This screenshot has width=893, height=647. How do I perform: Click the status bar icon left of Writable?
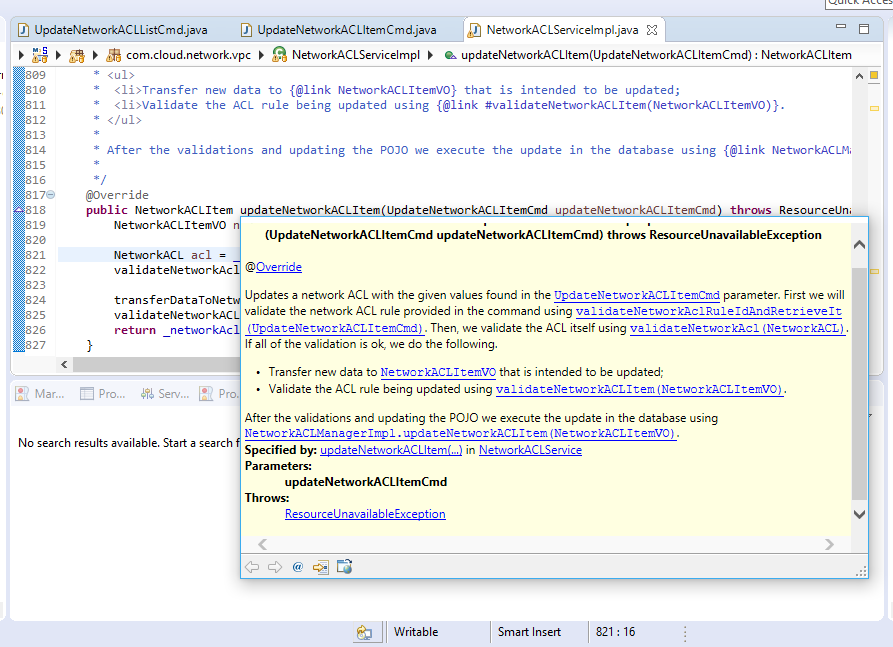click(364, 632)
